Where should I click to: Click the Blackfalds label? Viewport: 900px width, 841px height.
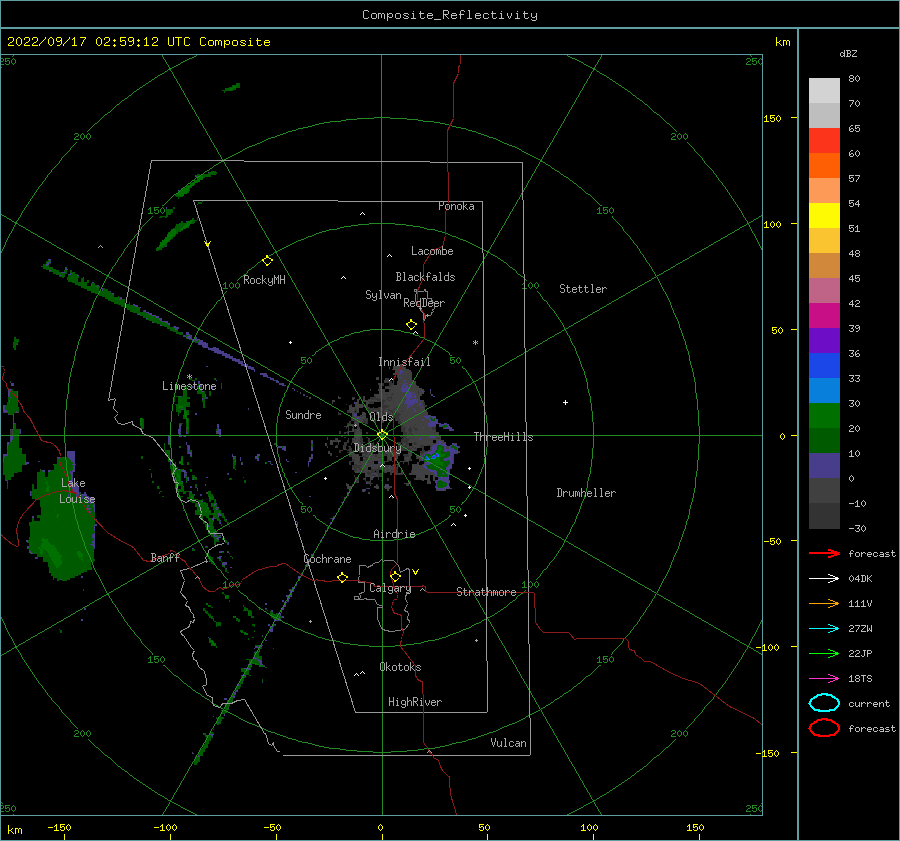[425, 277]
